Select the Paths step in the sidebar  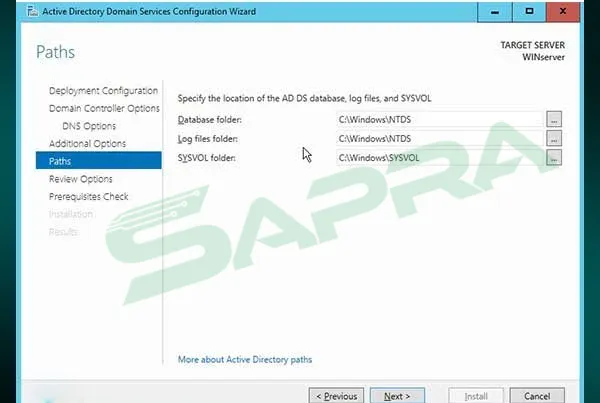click(x=62, y=161)
